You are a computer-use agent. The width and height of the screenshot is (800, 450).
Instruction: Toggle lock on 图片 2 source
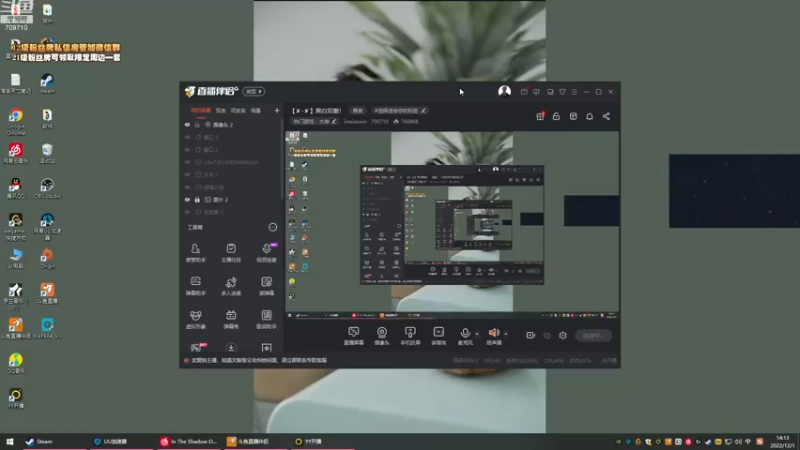(197, 199)
